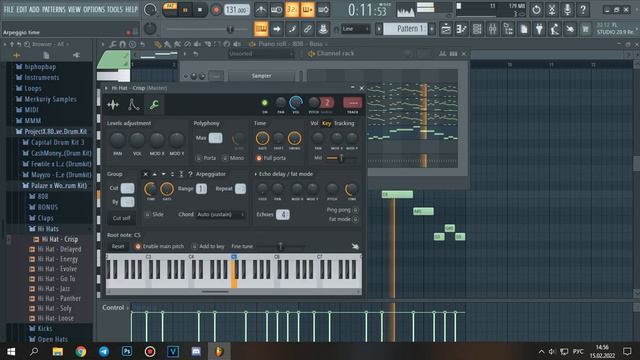Viewport: 640px width, 360px height.
Task: Open the FILE menu
Action: (8, 9)
